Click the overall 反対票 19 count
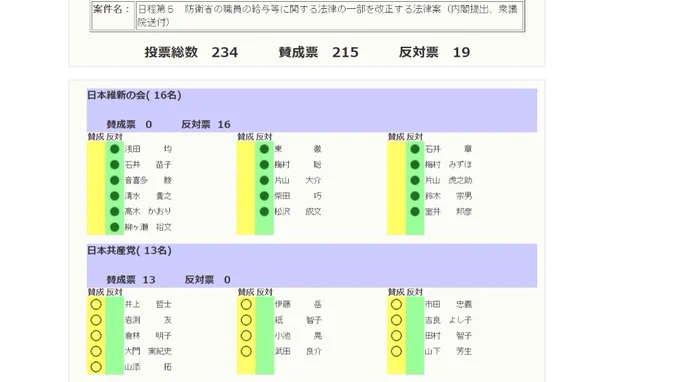This screenshot has width=680, height=382. tap(434, 52)
